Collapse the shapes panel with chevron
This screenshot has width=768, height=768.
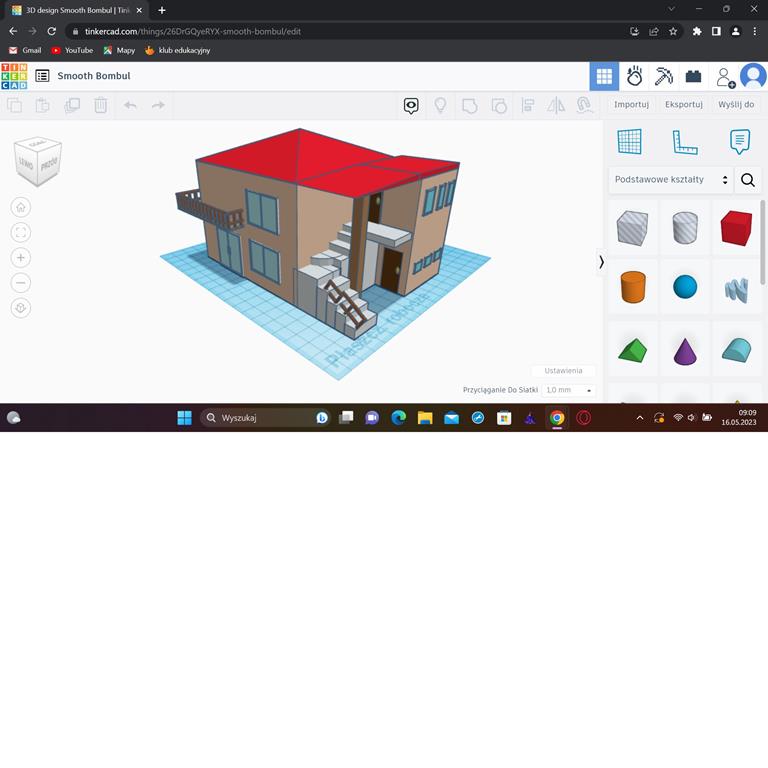601,262
